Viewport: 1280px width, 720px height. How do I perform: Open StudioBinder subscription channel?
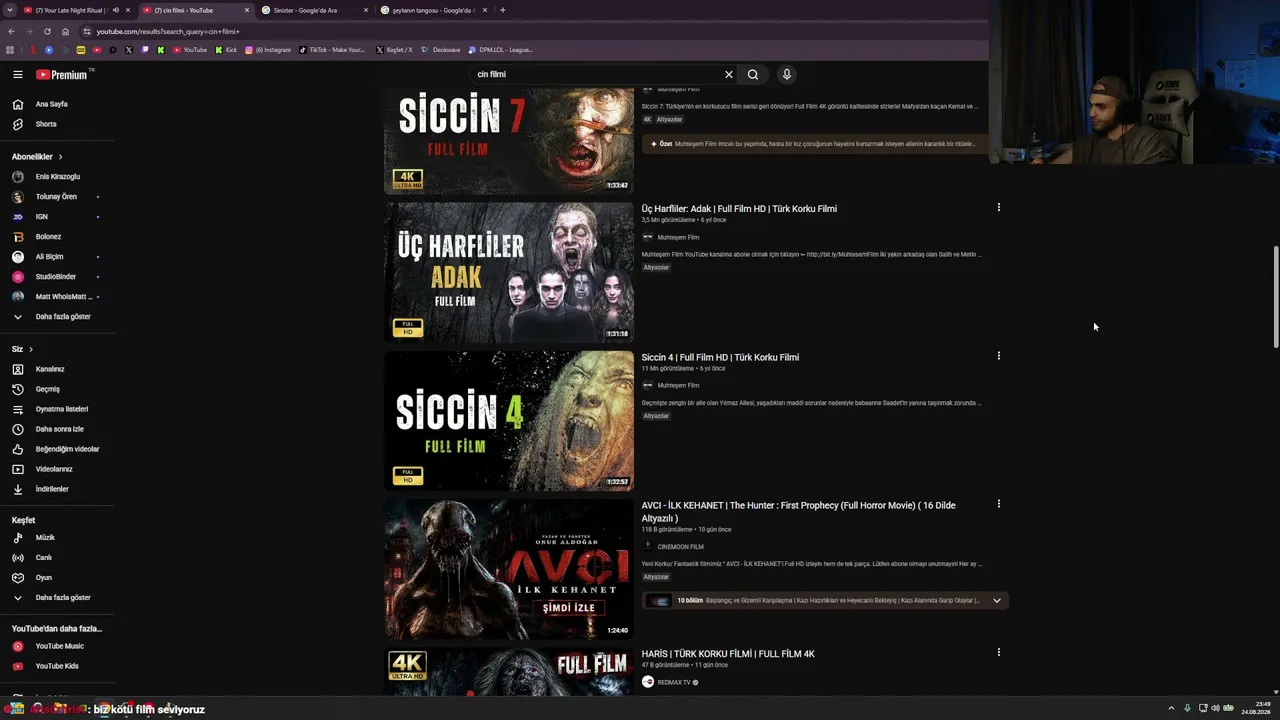(x=57, y=277)
